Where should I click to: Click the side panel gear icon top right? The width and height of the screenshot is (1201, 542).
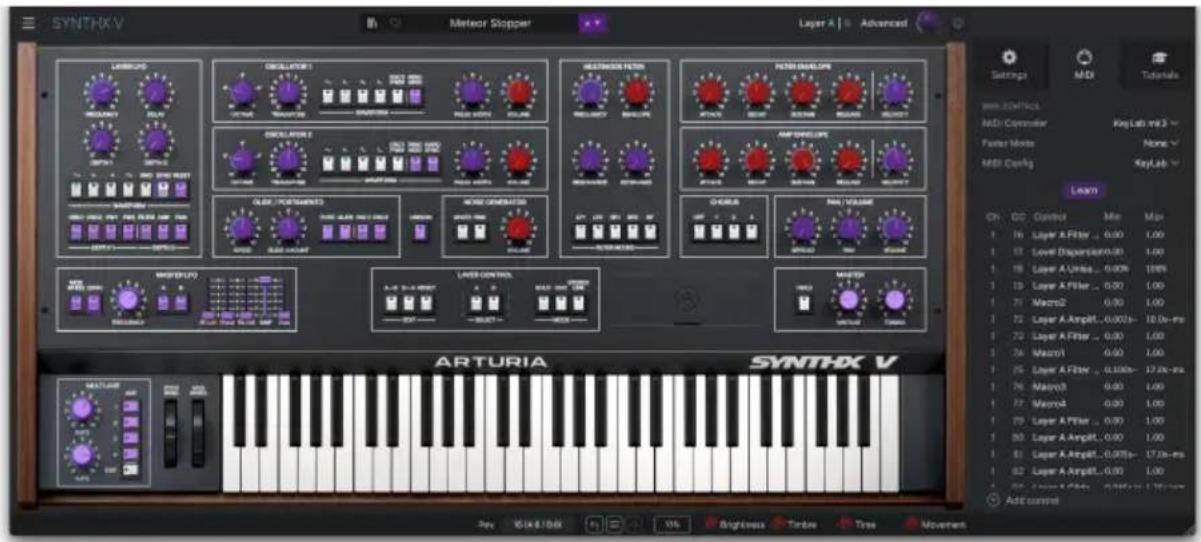click(959, 22)
